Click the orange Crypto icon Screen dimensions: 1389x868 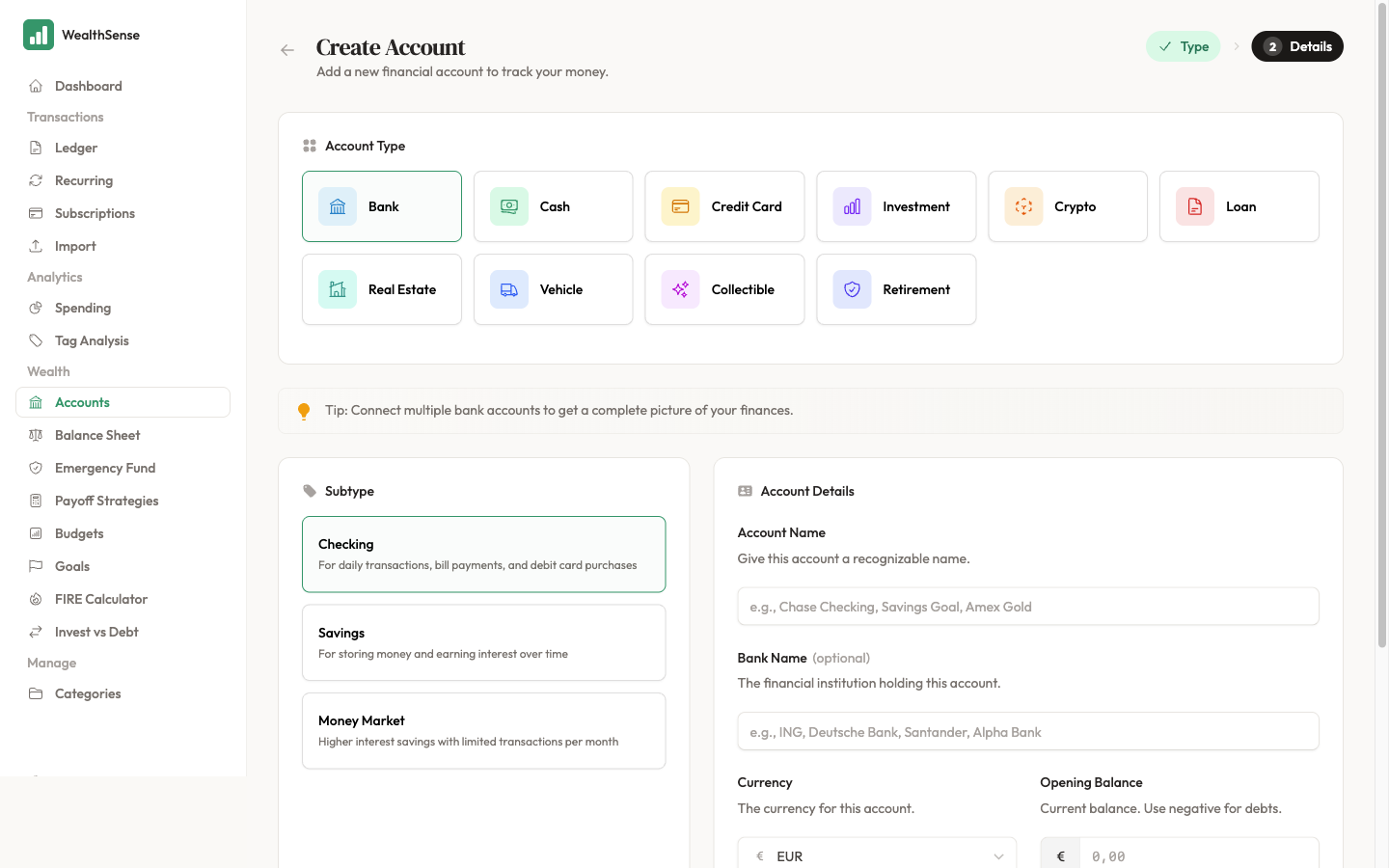pyautogui.click(x=1023, y=206)
